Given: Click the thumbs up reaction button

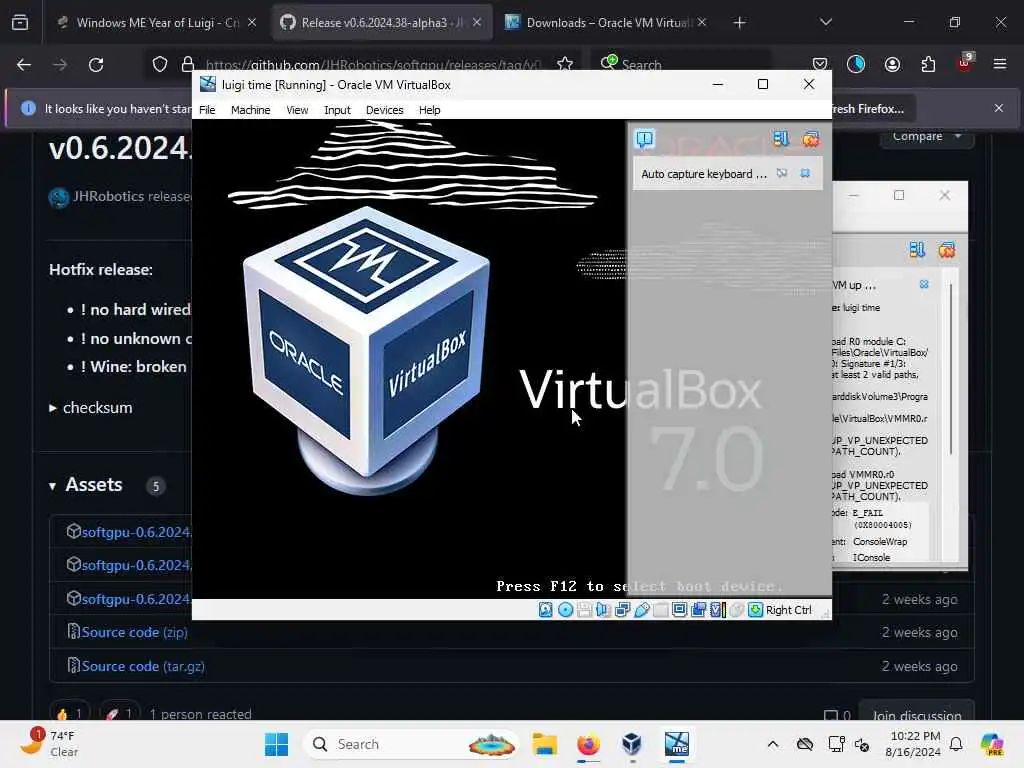Looking at the screenshot, I should click(x=69, y=714).
